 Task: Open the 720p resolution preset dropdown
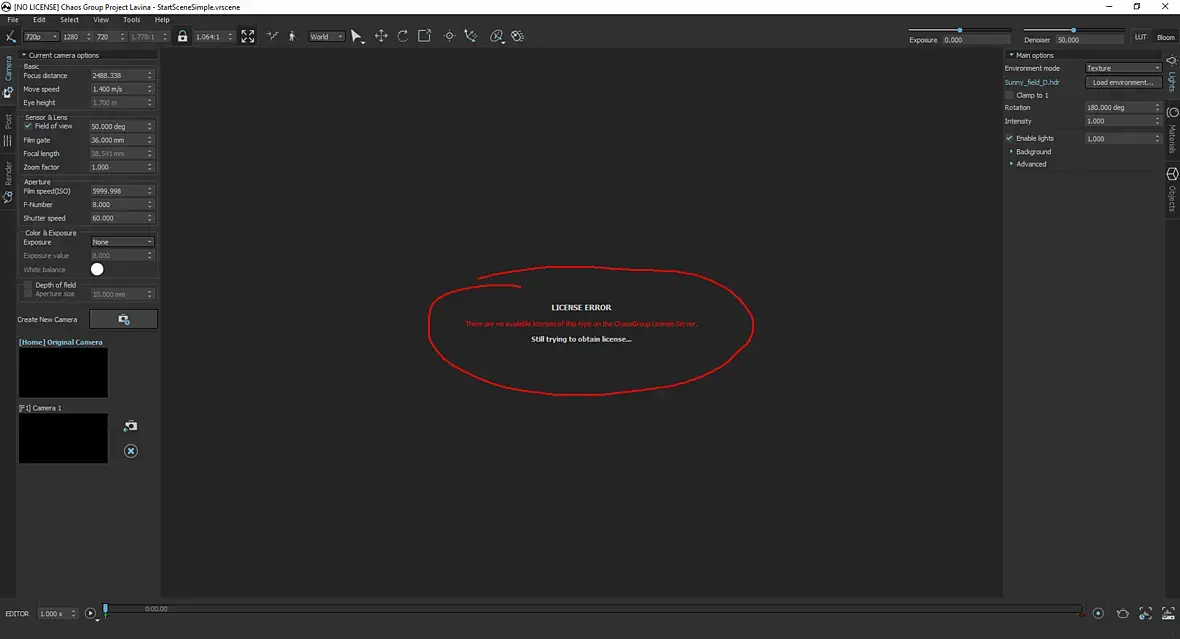pyautogui.click(x=41, y=36)
